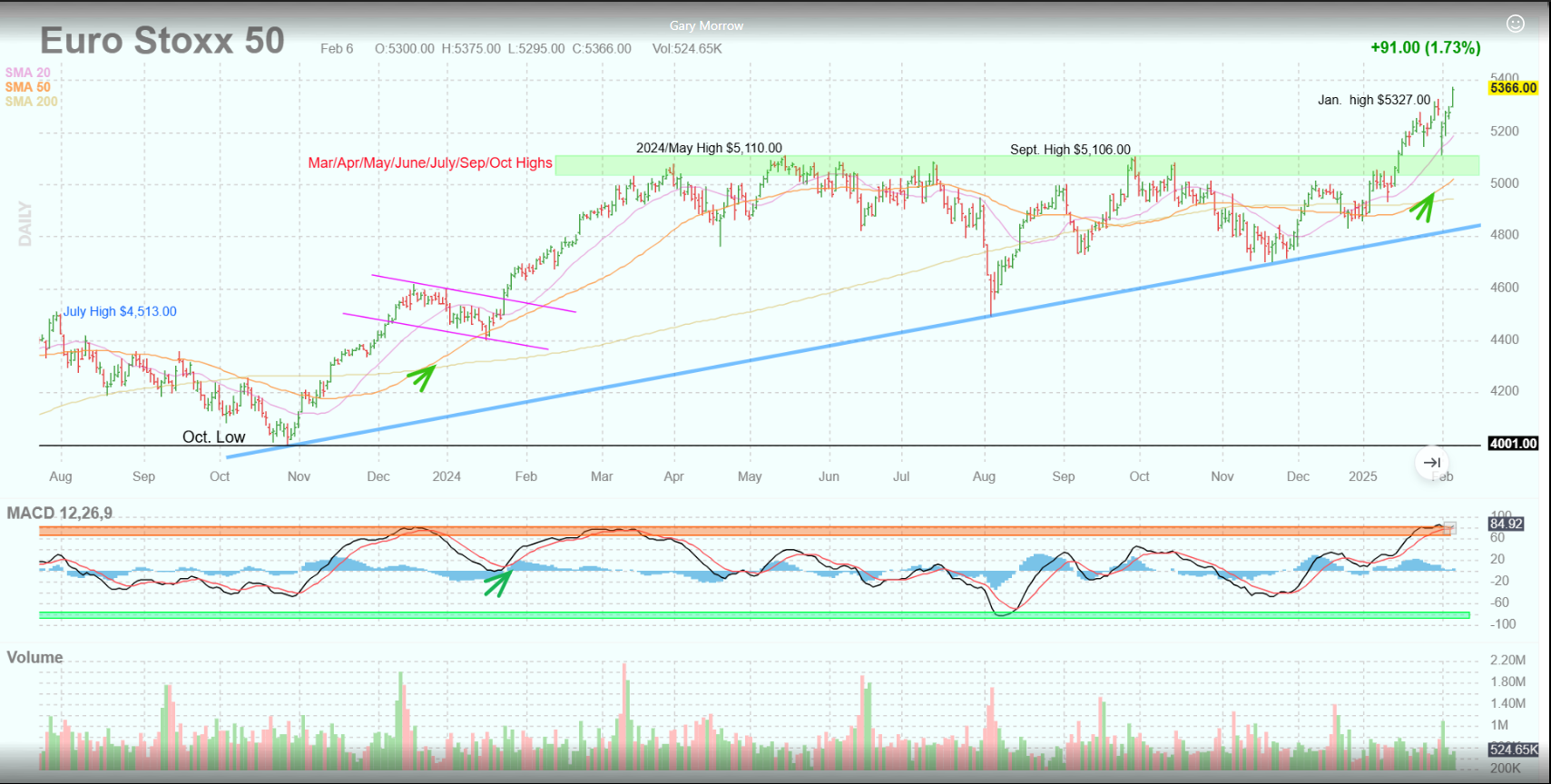1551x784 pixels.
Task: Click the O:5300.00 open value
Action: coord(405,49)
